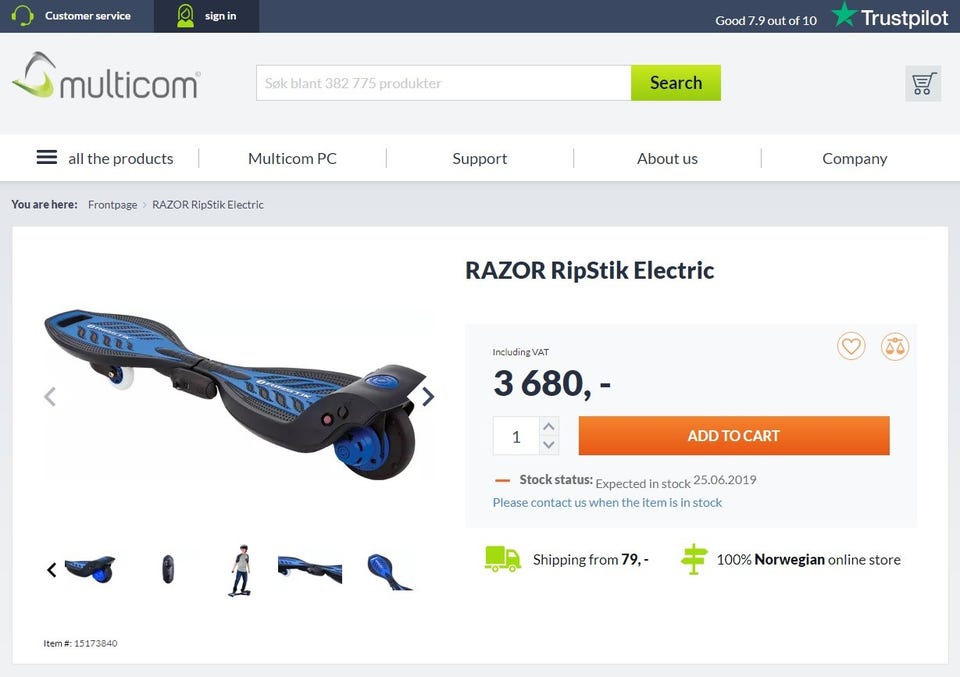Click 'Please contact us when in stock' link
The width and height of the screenshot is (960, 677).
(x=607, y=503)
